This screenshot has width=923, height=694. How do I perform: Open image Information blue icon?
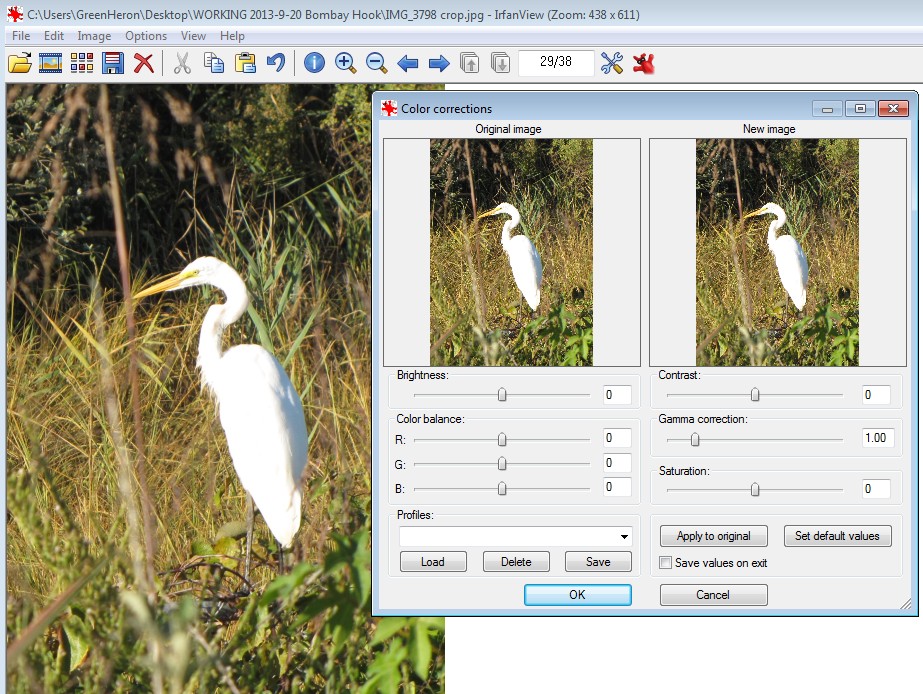coord(314,63)
